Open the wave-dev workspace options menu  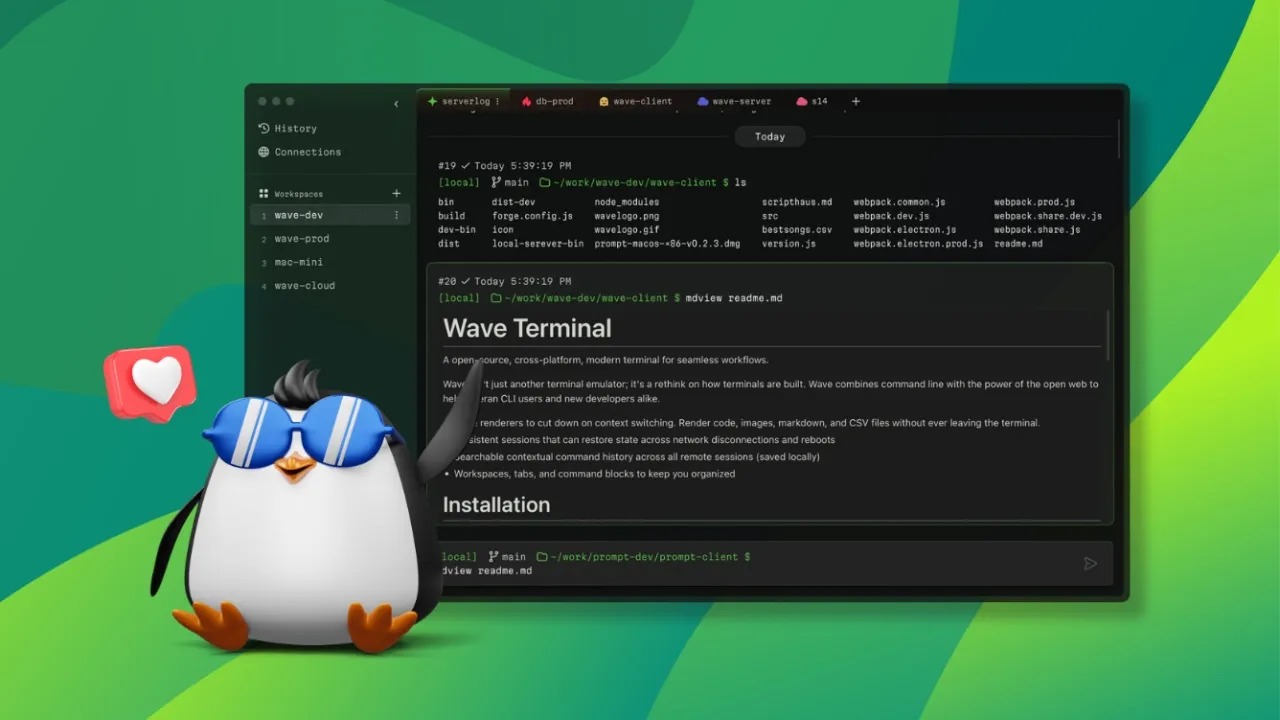(x=397, y=215)
